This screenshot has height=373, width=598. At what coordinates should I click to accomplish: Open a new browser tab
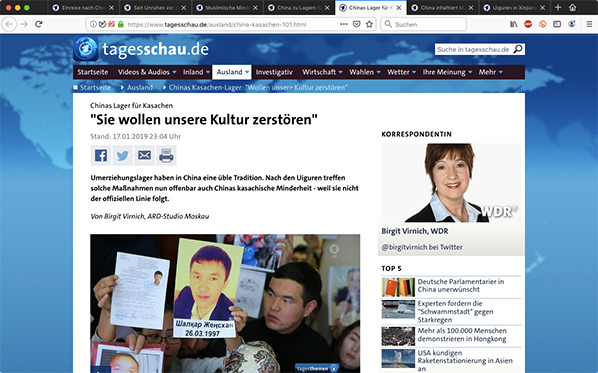(x=558, y=7)
